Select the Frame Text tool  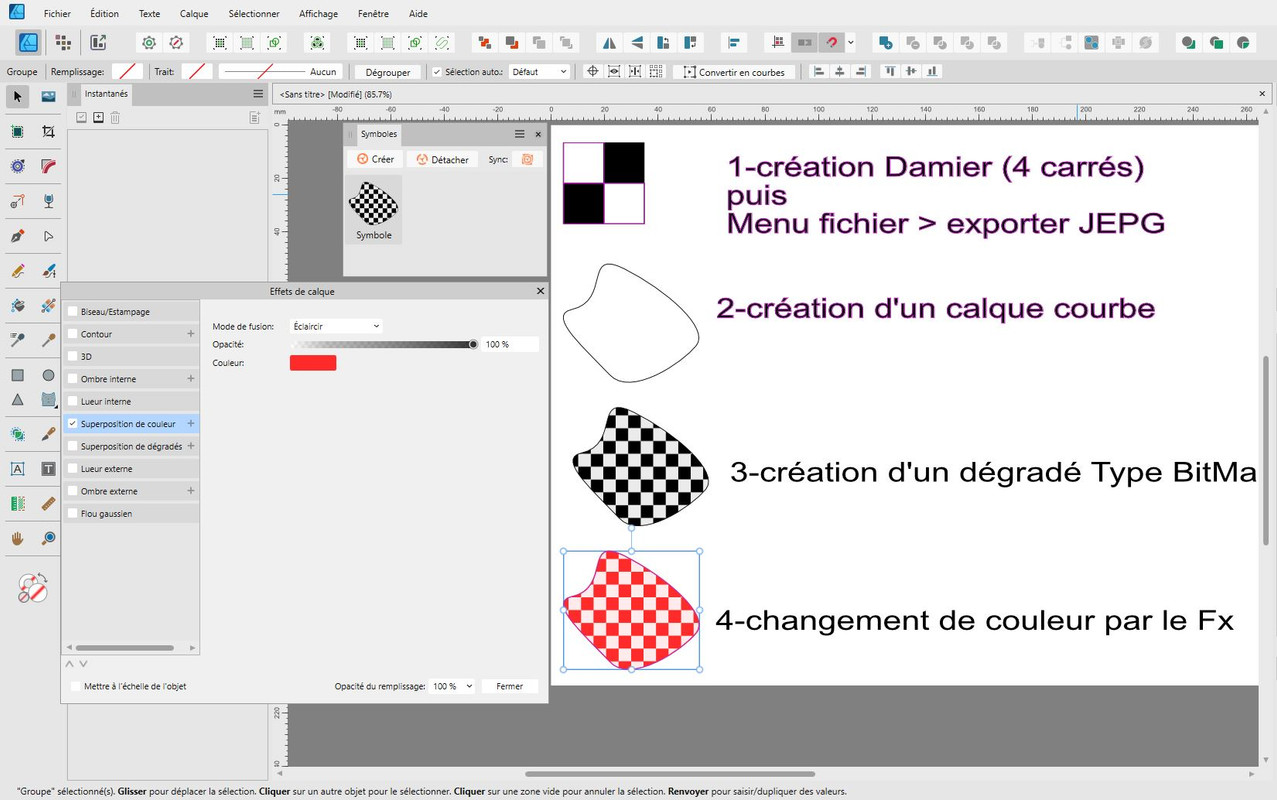[x=48, y=469]
